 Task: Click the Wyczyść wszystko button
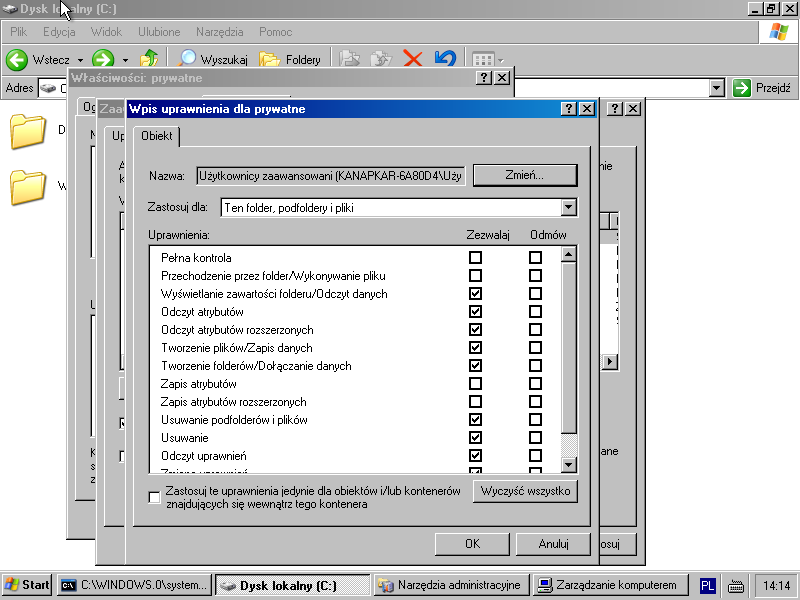[x=525, y=491]
